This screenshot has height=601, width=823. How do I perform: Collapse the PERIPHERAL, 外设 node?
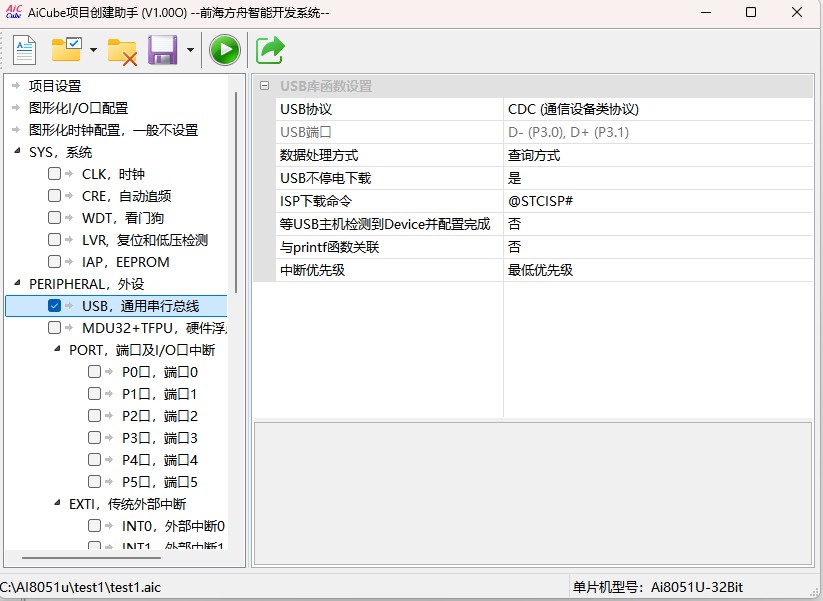click(x=17, y=283)
